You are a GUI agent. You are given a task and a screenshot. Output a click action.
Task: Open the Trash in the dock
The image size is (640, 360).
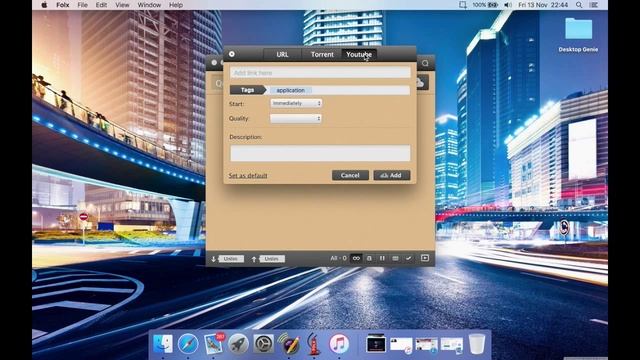click(x=476, y=344)
